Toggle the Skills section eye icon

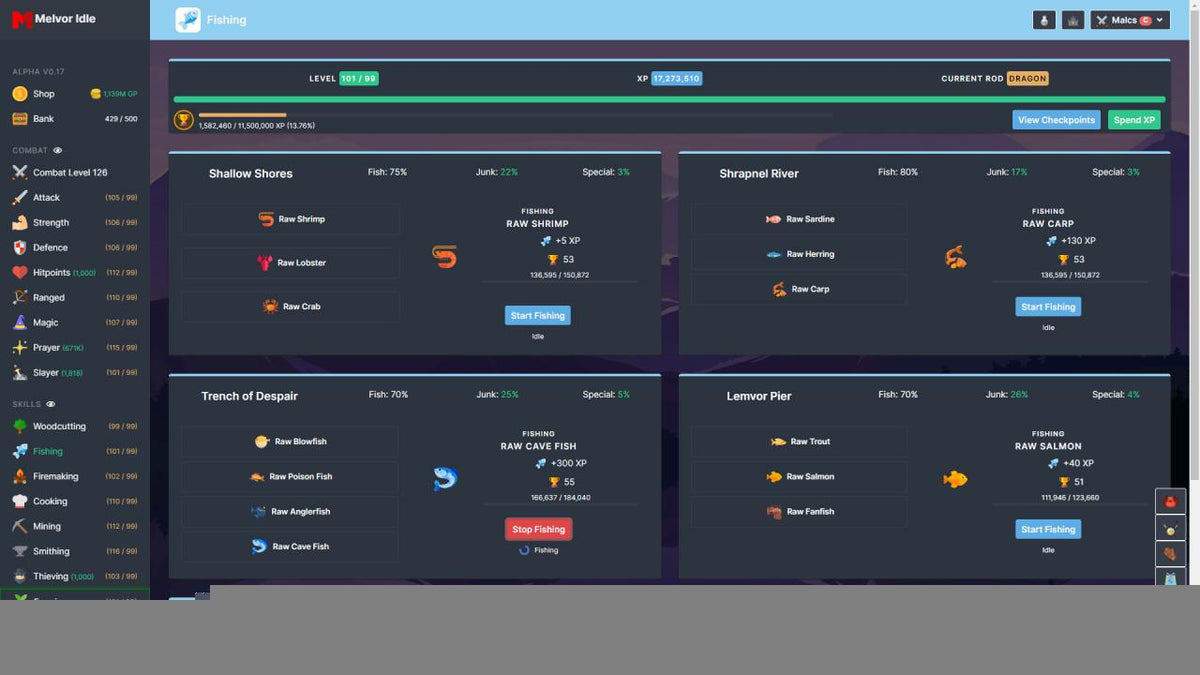[51, 404]
